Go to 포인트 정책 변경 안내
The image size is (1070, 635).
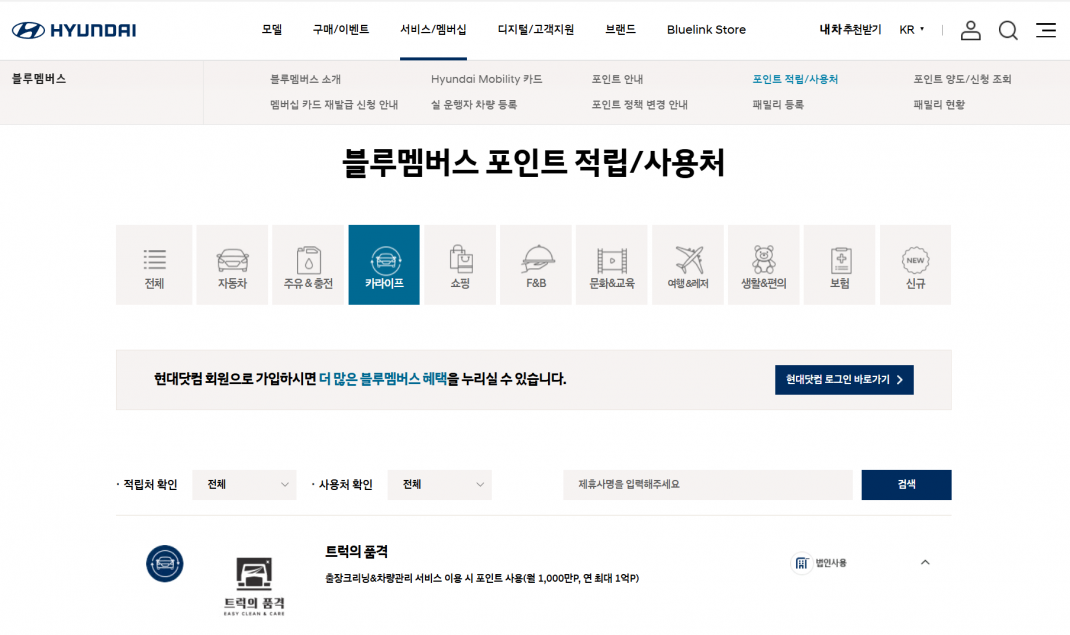[x=639, y=104]
